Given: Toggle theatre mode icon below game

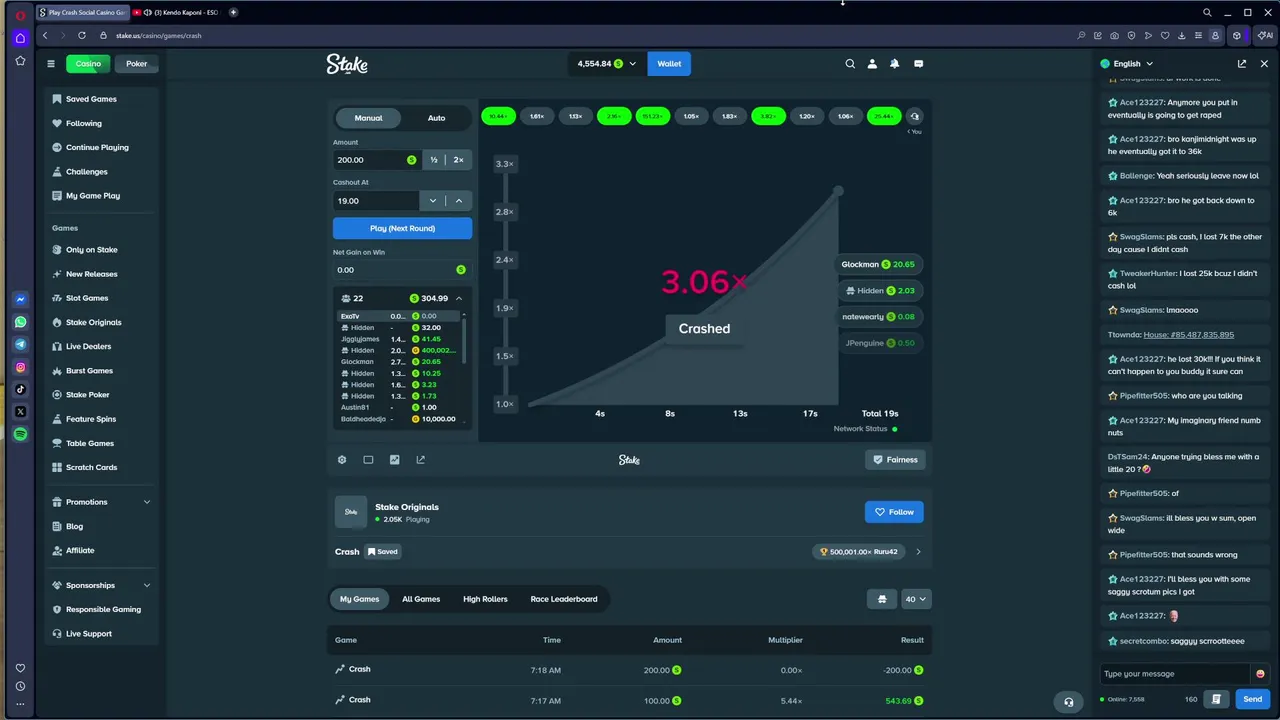Looking at the screenshot, I should [x=368, y=460].
